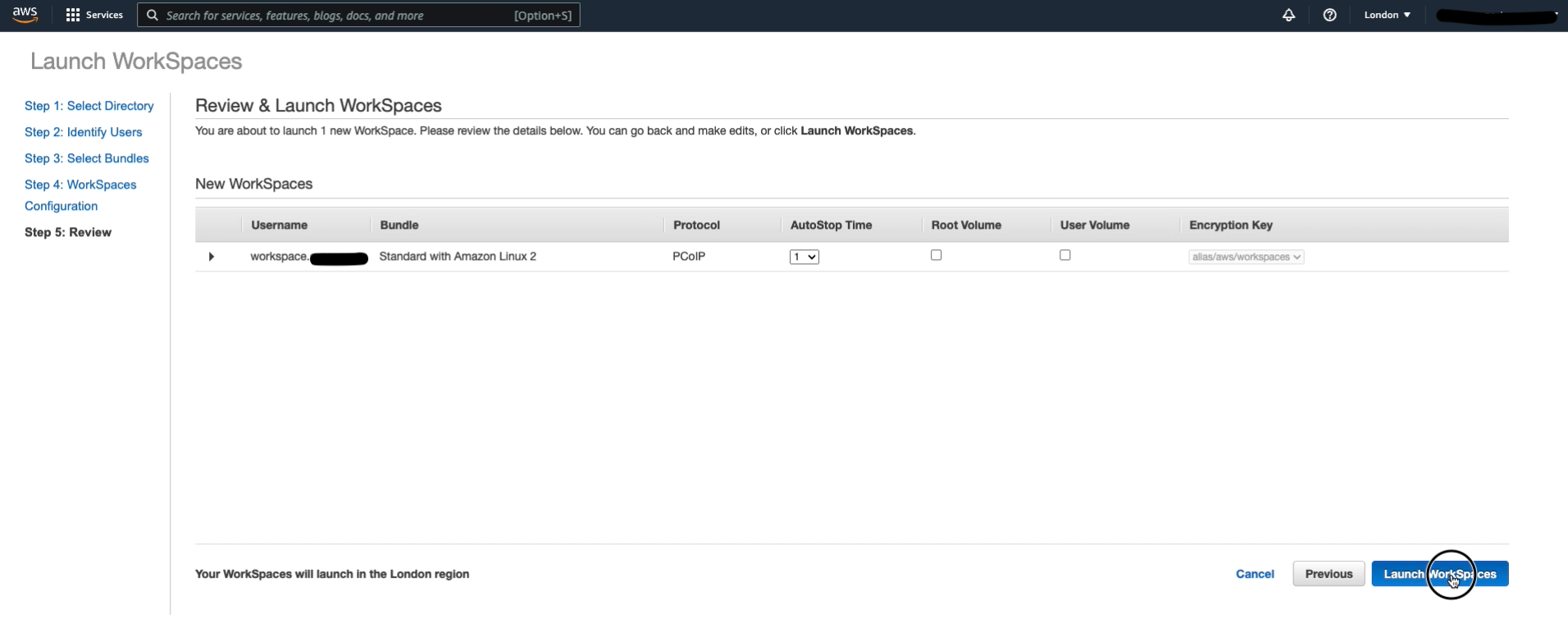Click the AutoStop Time column header
Screen dimensions: 1568x620
click(832, 226)
